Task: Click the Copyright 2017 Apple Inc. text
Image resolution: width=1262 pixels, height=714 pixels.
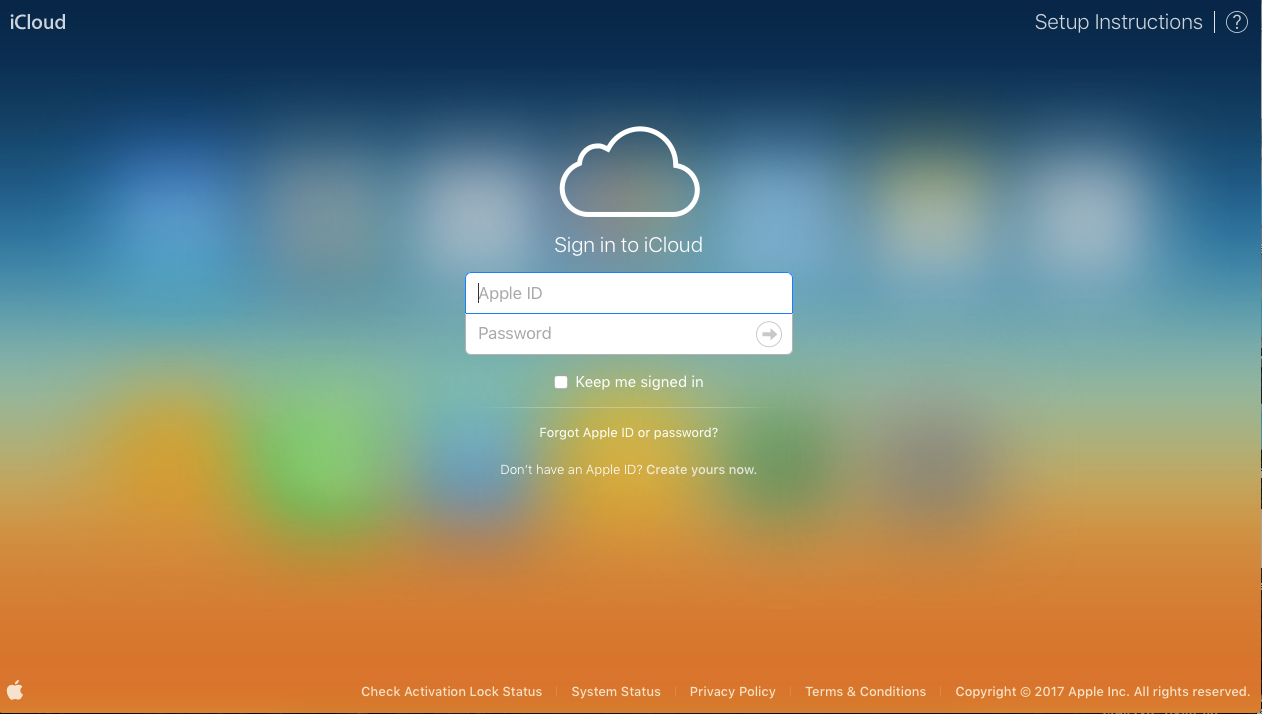Action: point(1102,691)
